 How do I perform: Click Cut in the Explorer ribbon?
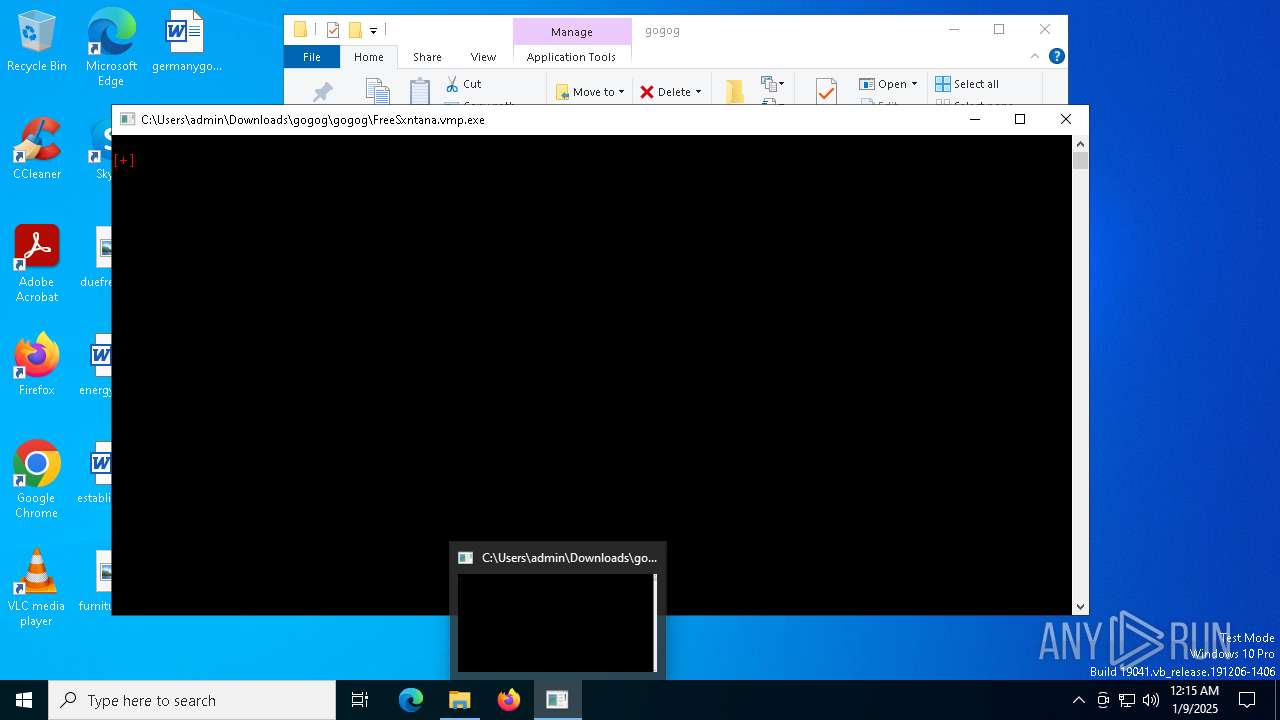(463, 84)
